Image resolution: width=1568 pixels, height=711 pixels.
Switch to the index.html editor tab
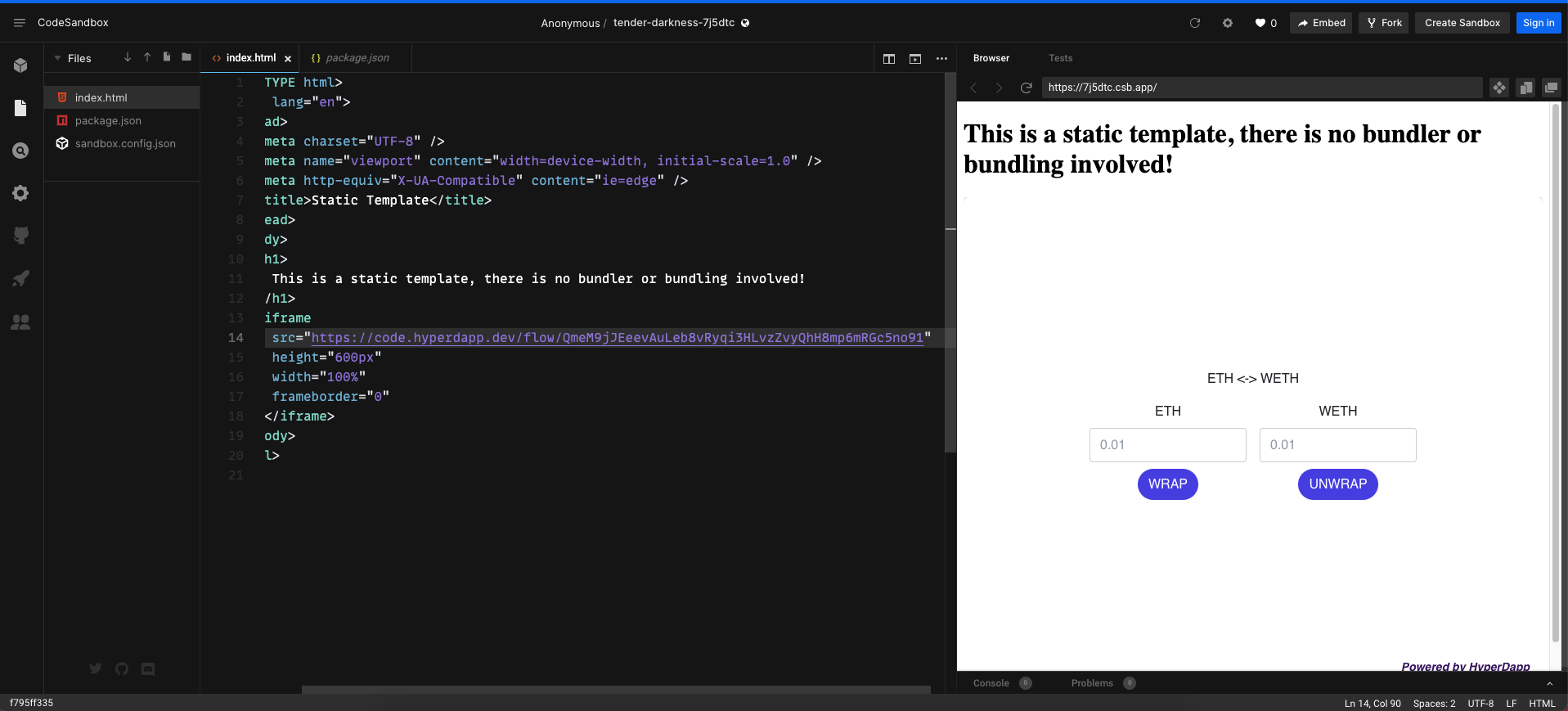coord(250,58)
